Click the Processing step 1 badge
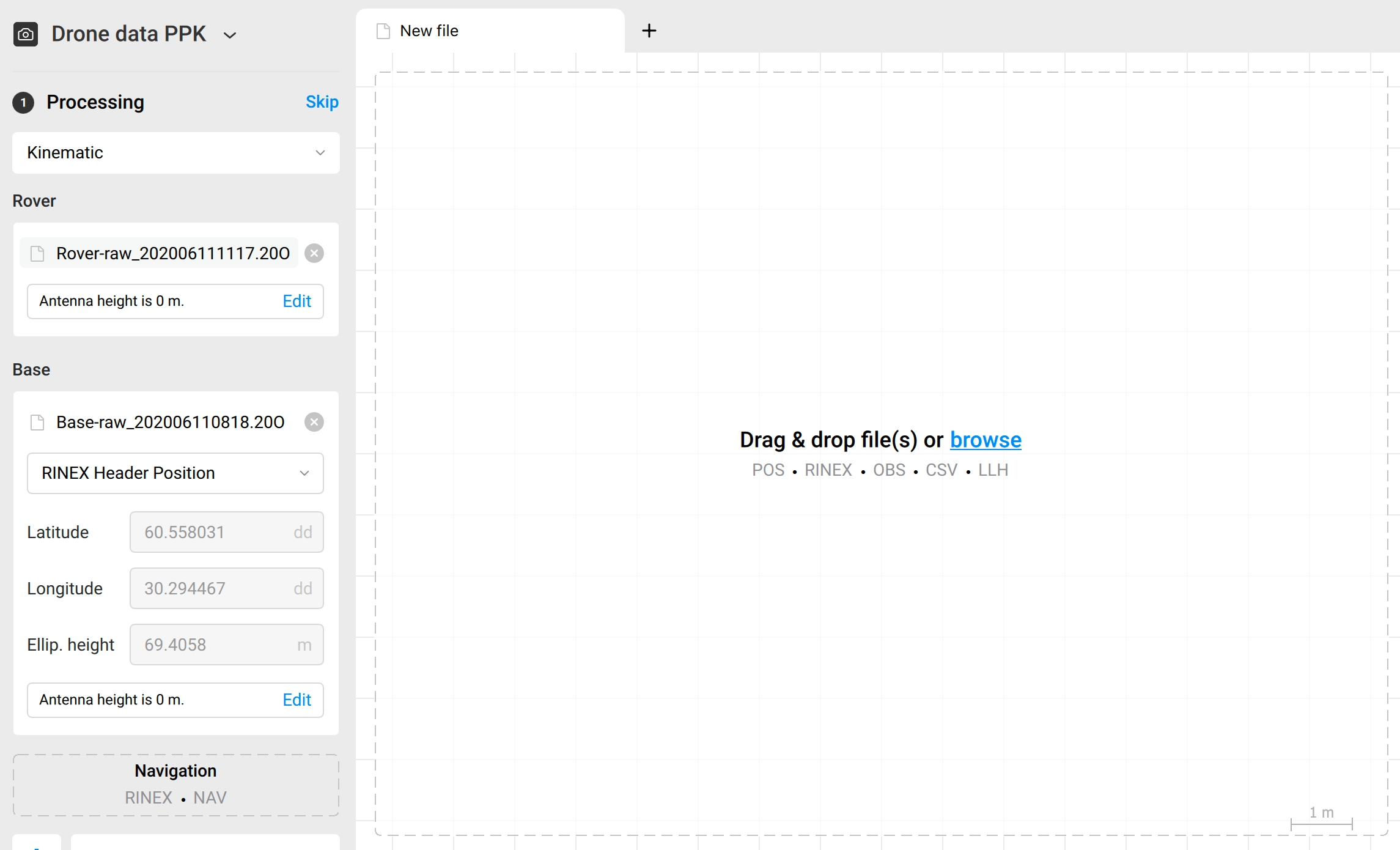 tap(23, 102)
